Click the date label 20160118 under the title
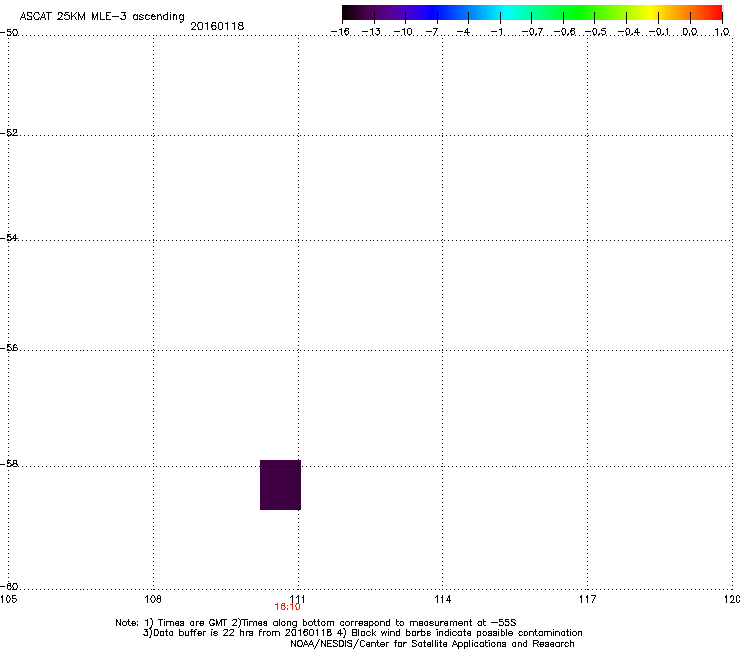This screenshot has height=650, width=740. coord(217,26)
